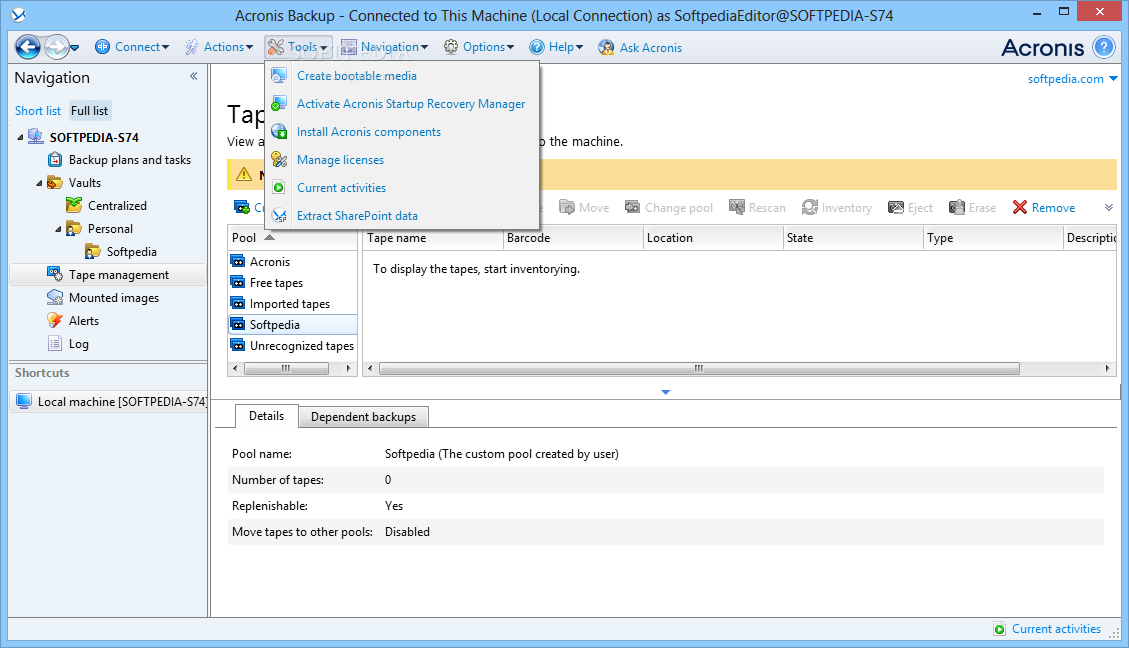Collapse details pane with blue arrow
1129x648 pixels.
click(x=665, y=392)
